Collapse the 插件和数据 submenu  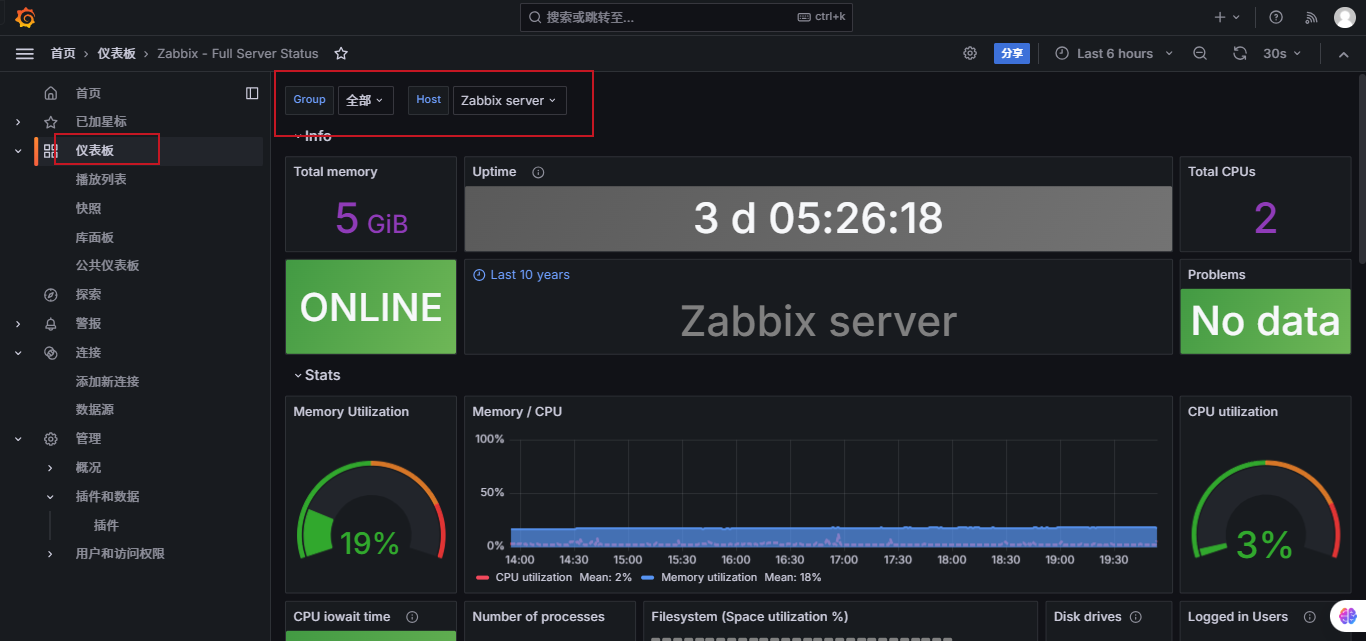51,497
